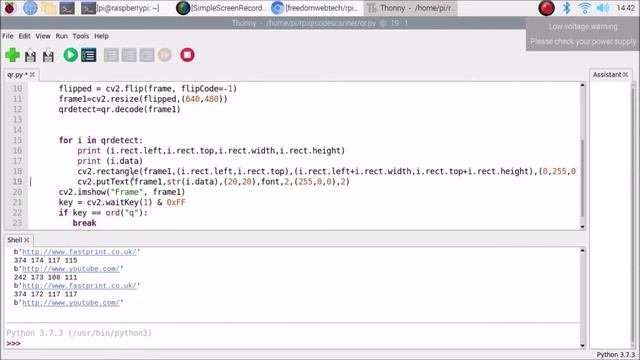This screenshot has width=640, height=360.
Task: Open youtube.com link above '242 173 108 111'
Action: (x=71, y=269)
